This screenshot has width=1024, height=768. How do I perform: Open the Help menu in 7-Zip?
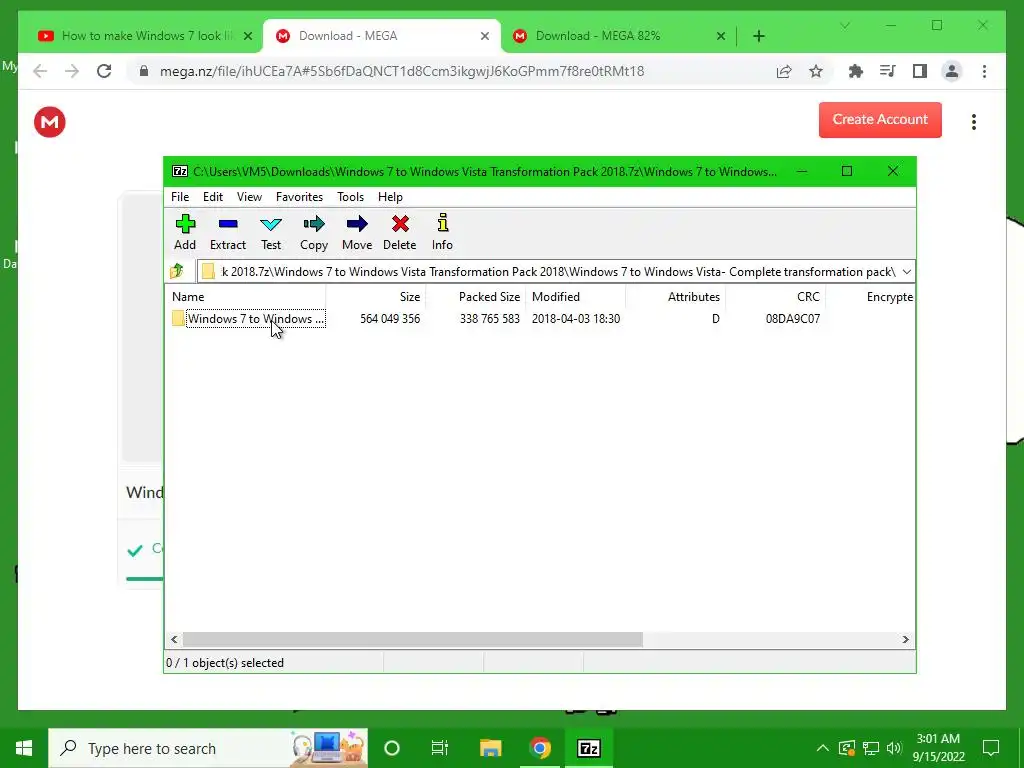(x=390, y=197)
